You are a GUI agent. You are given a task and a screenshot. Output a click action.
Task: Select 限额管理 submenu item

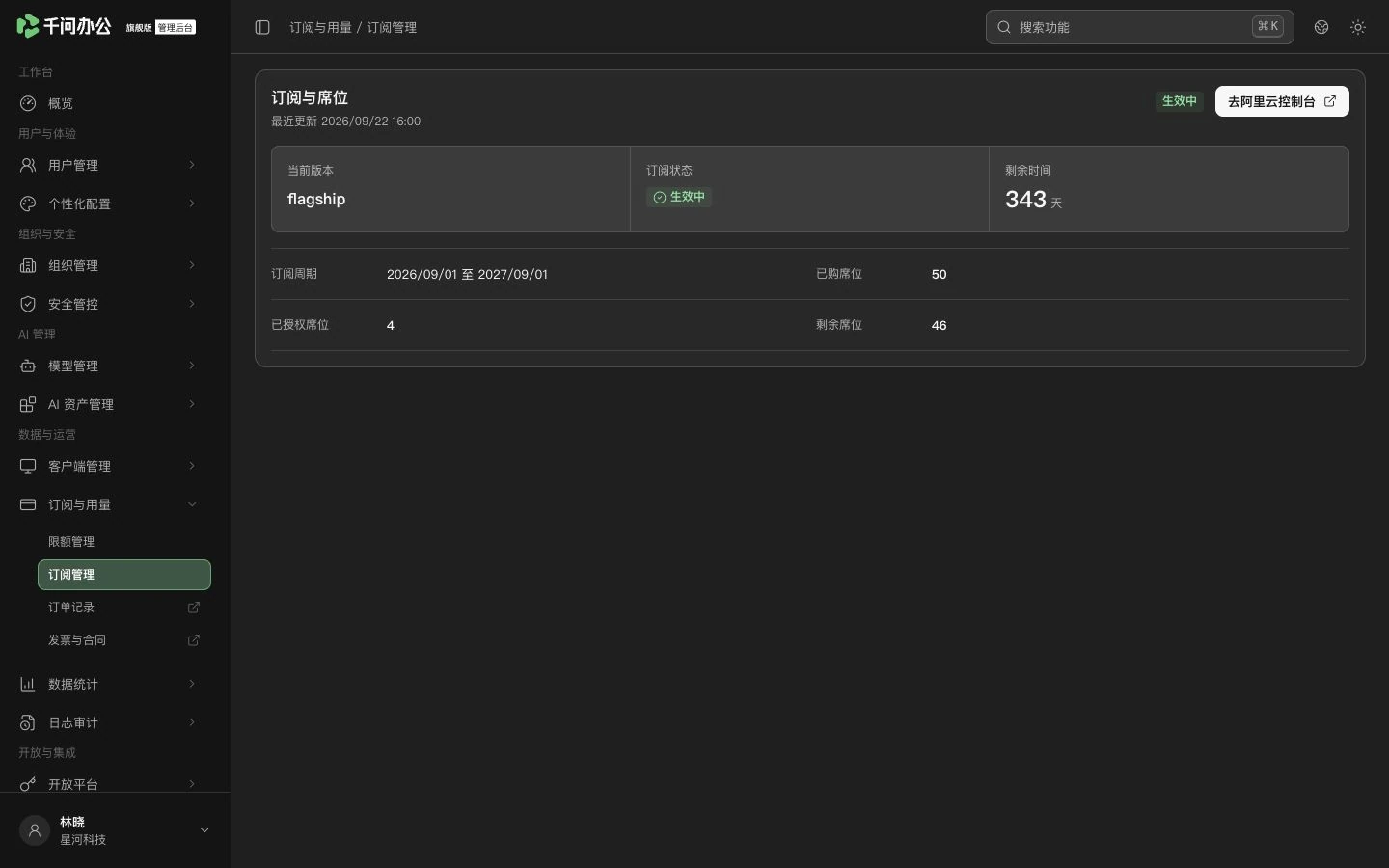(x=124, y=542)
